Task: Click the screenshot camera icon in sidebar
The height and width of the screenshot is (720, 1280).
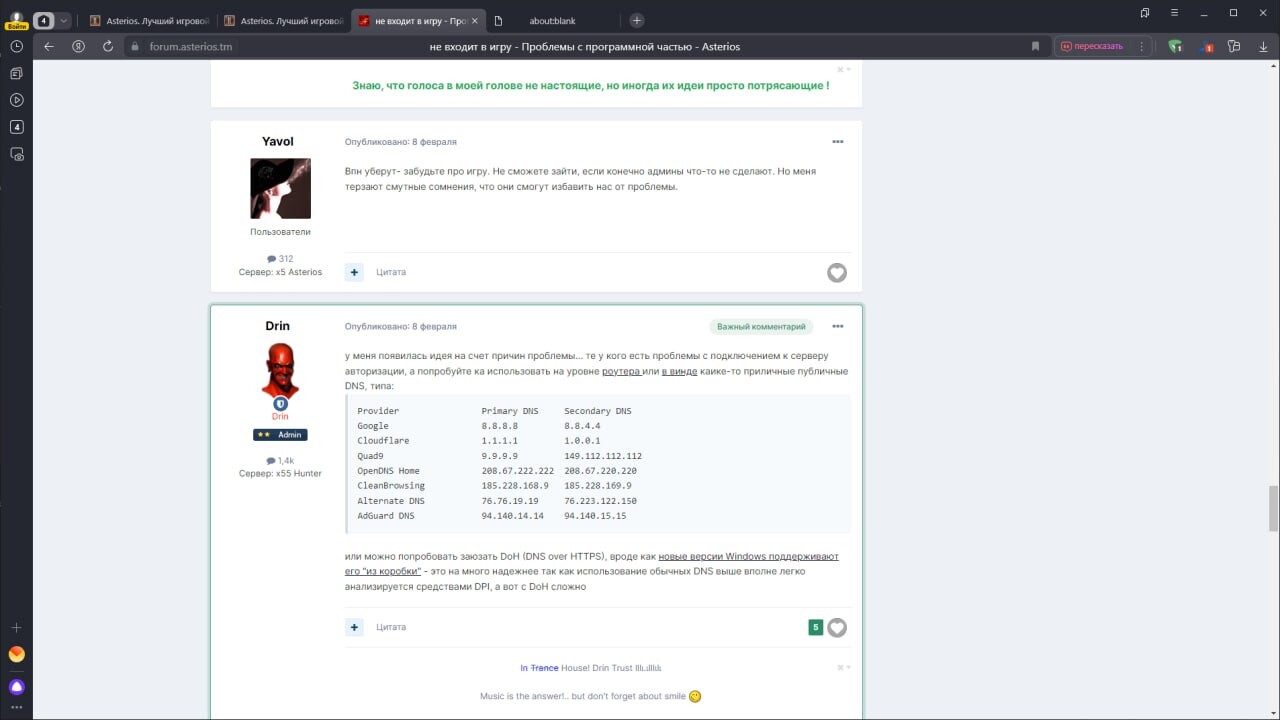Action: [x=16, y=154]
